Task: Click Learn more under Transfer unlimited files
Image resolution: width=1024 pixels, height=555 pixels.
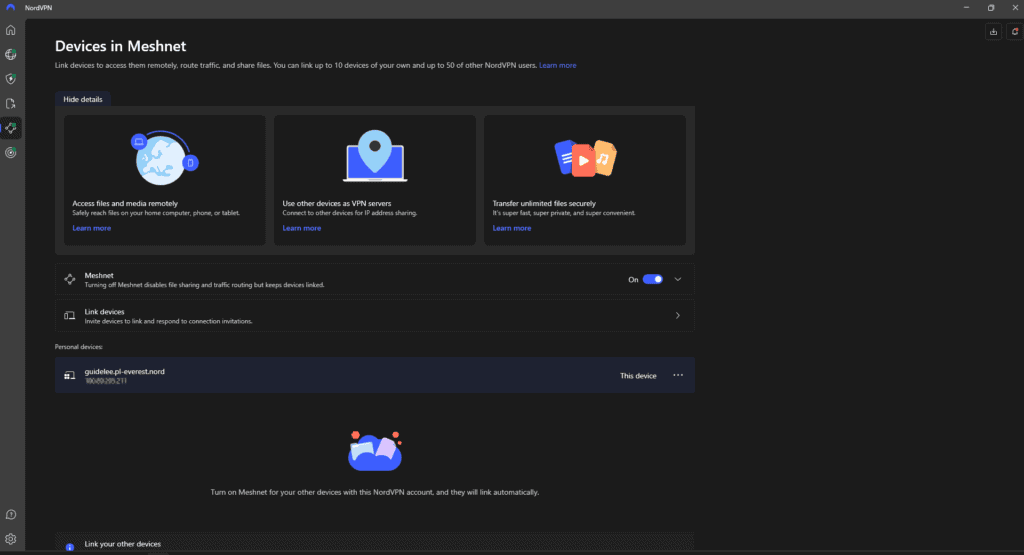Action: (x=512, y=228)
